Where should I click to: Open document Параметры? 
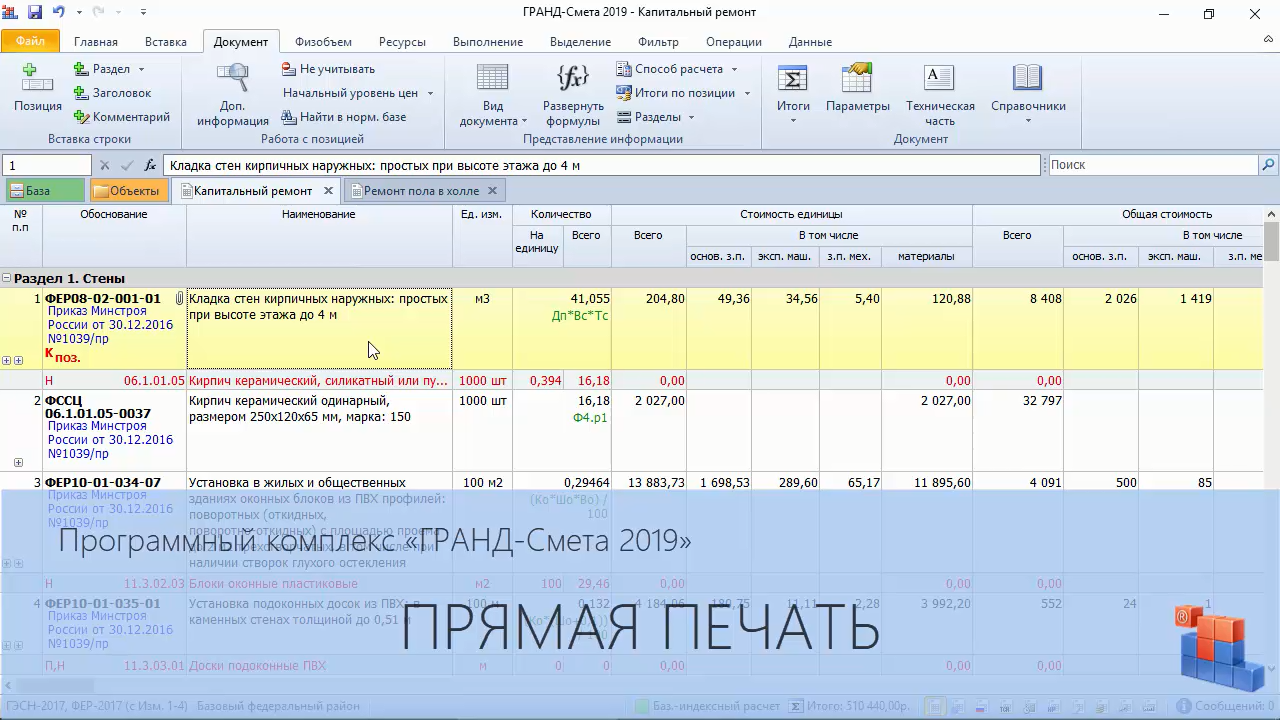tap(857, 88)
